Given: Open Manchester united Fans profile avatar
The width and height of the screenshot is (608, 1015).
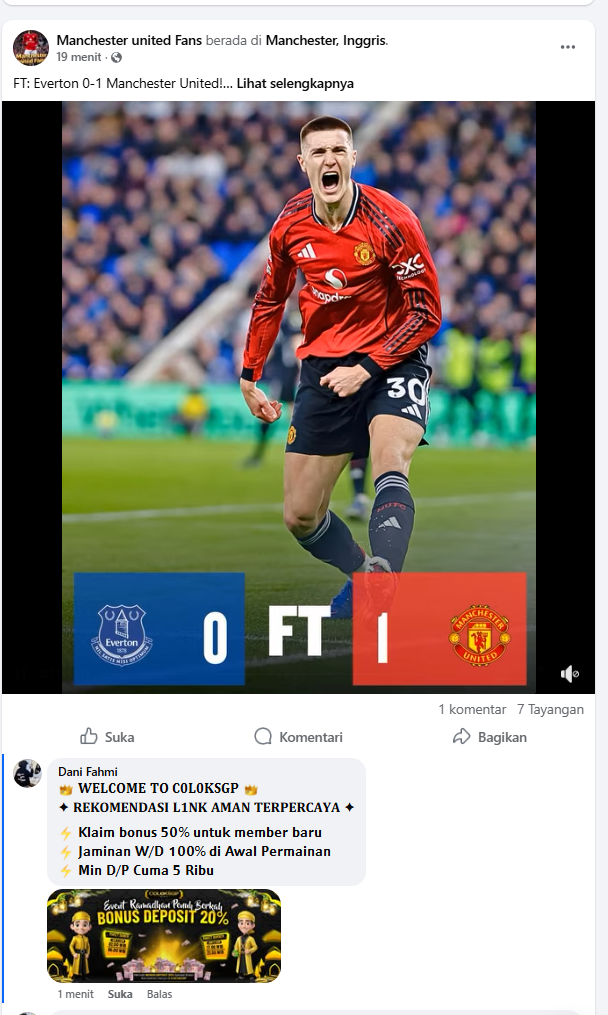Looking at the screenshot, I should pyautogui.click(x=30, y=48).
